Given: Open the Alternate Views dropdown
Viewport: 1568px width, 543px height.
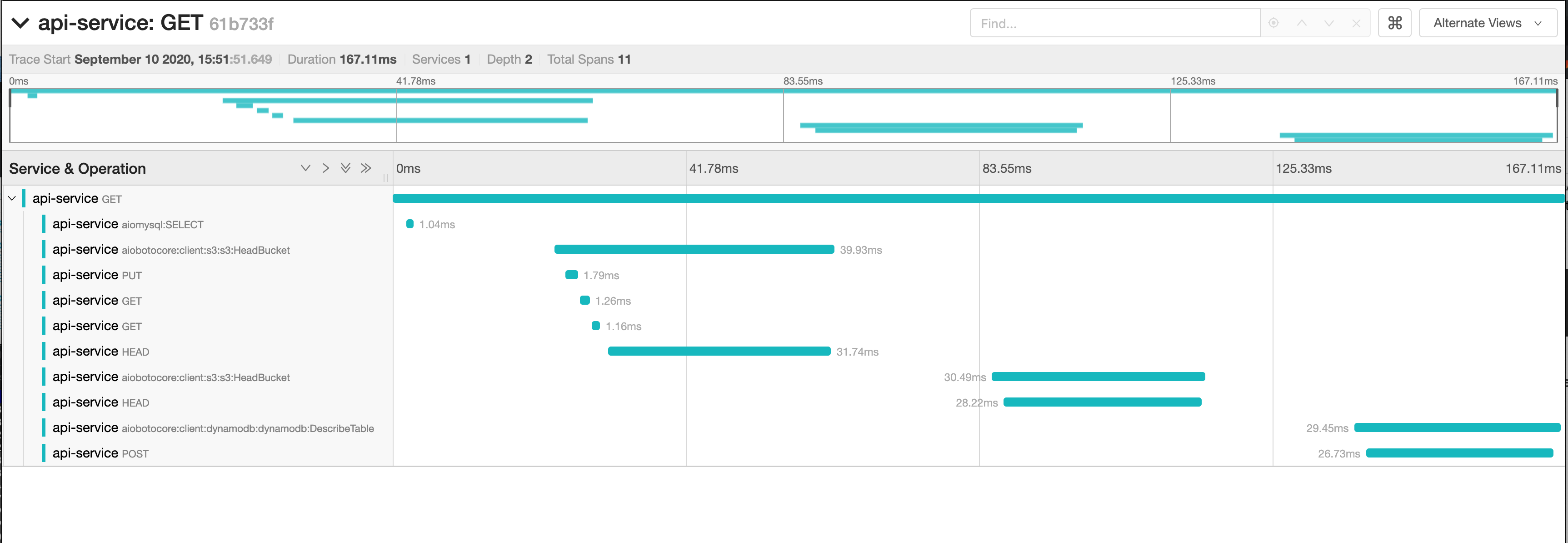Looking at the screenshot, I should [x=1487, y=23].
